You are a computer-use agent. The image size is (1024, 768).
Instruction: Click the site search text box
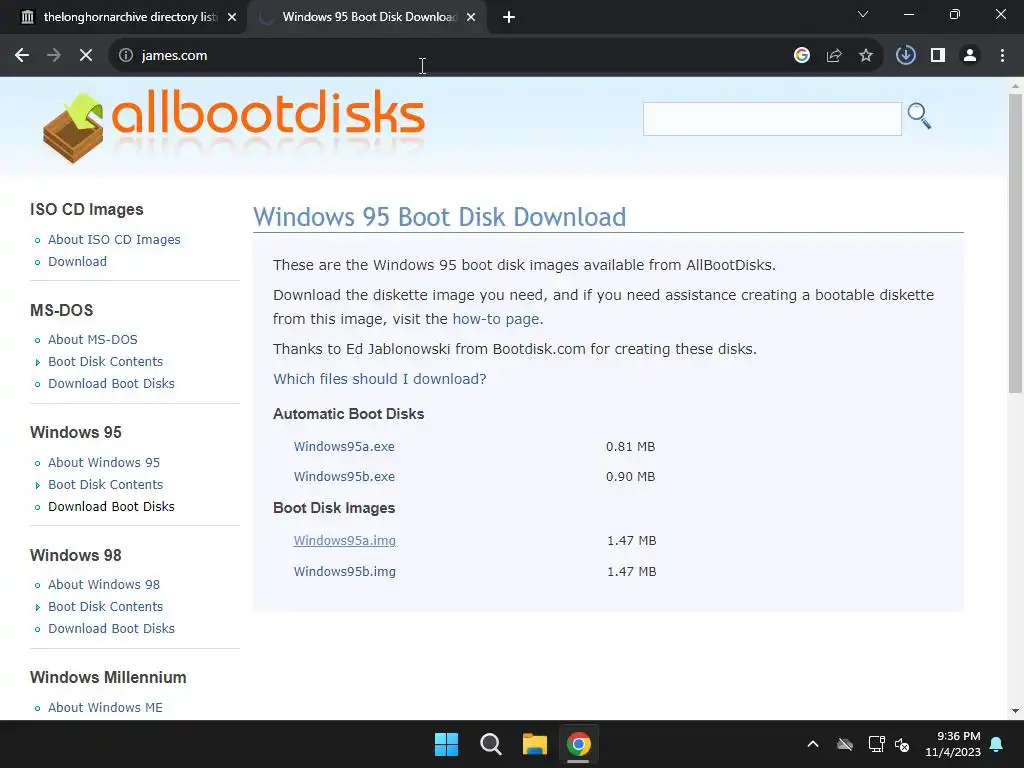click(x=772, y=119)
